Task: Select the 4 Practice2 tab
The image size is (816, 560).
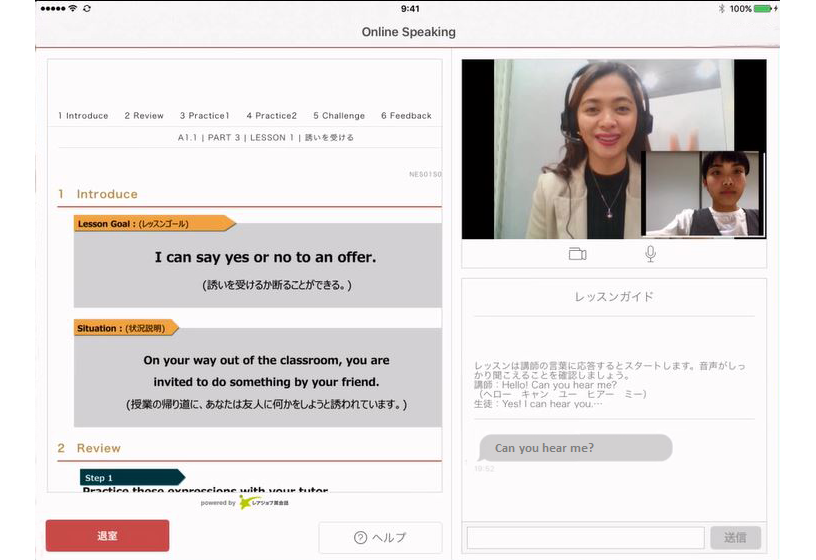Action: coord(272,116)
